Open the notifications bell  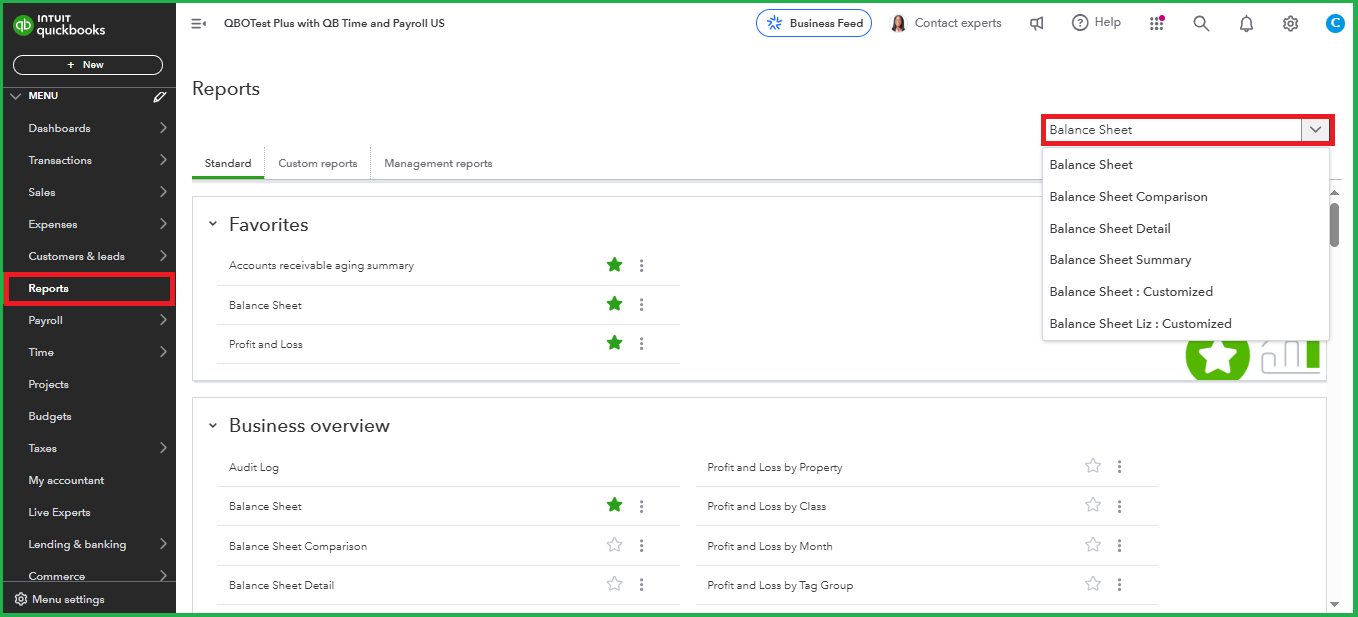pos(1246,24)
